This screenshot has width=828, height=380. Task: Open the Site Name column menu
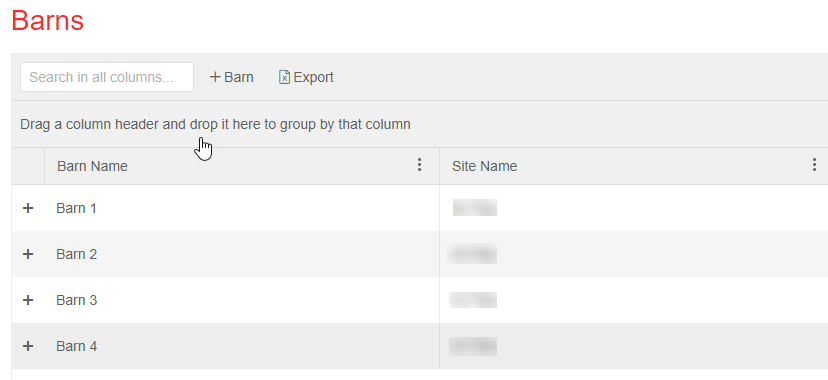pyautogui.click(x=814, y=165)
